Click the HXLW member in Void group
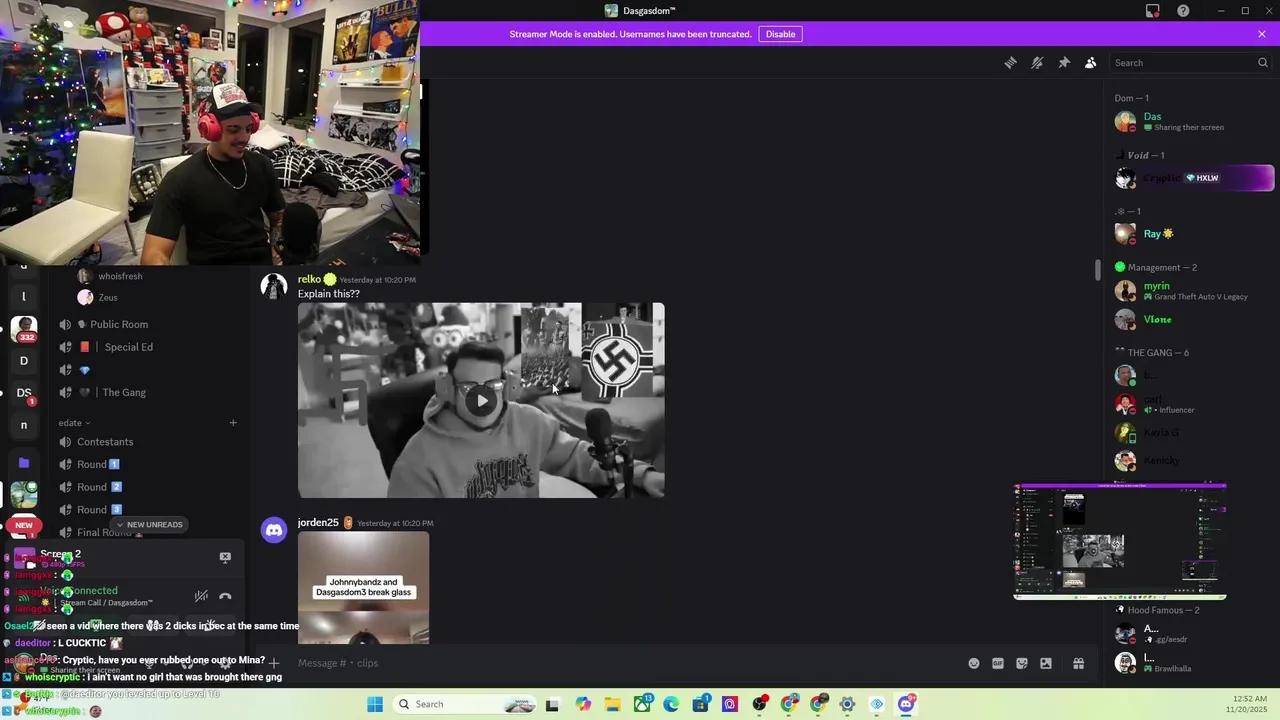The image size is (1280, 720). pos(1194,178)
